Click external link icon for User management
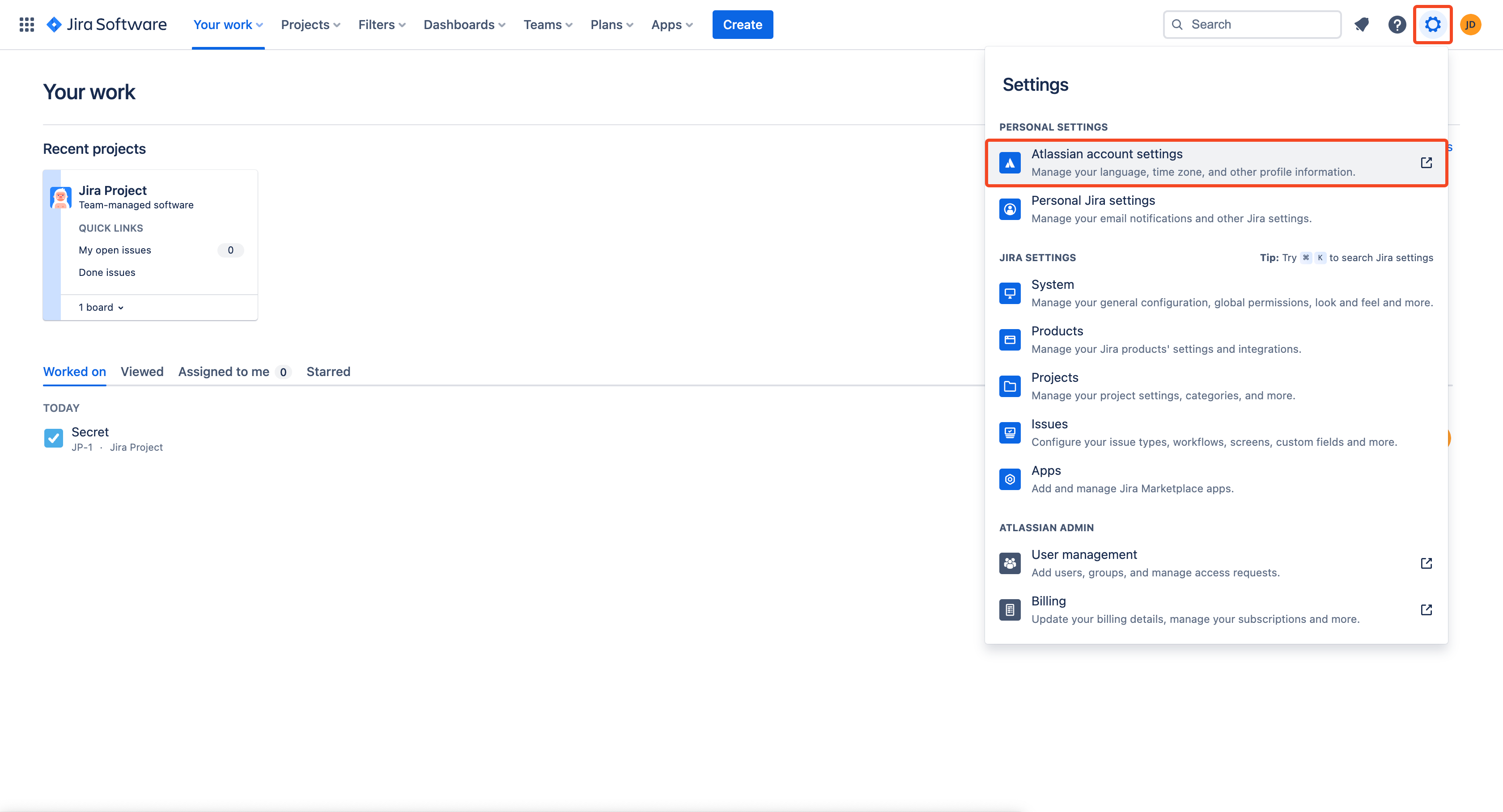1503x812 pixels. (1426, 563)
